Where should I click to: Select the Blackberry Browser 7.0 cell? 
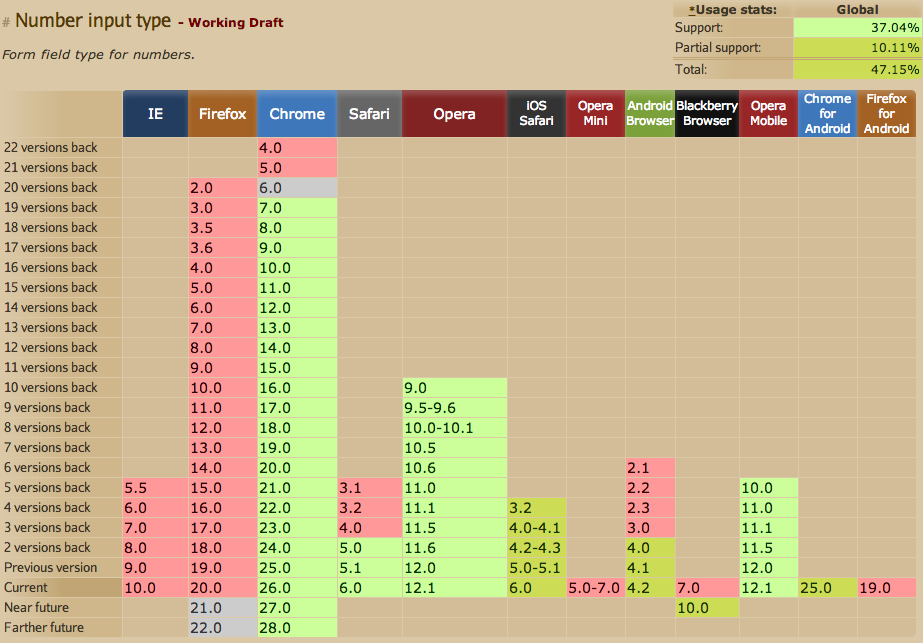pos(707,588)
